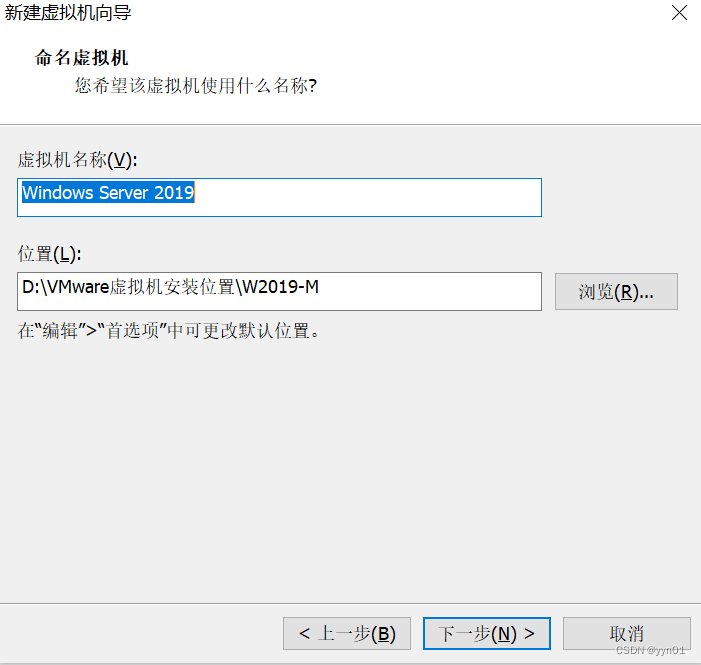This screenshot has height=665, width=701.
Task: Click the hint about 首选项 default location
Action: 169,331
